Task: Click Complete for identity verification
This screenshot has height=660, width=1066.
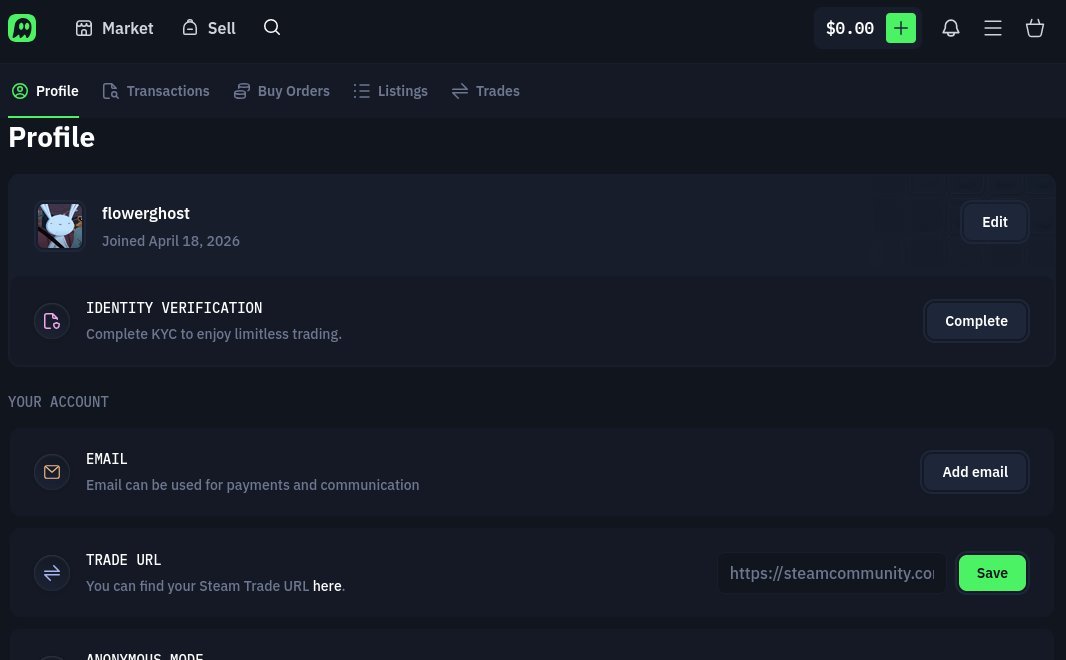Action: point(976,321)
